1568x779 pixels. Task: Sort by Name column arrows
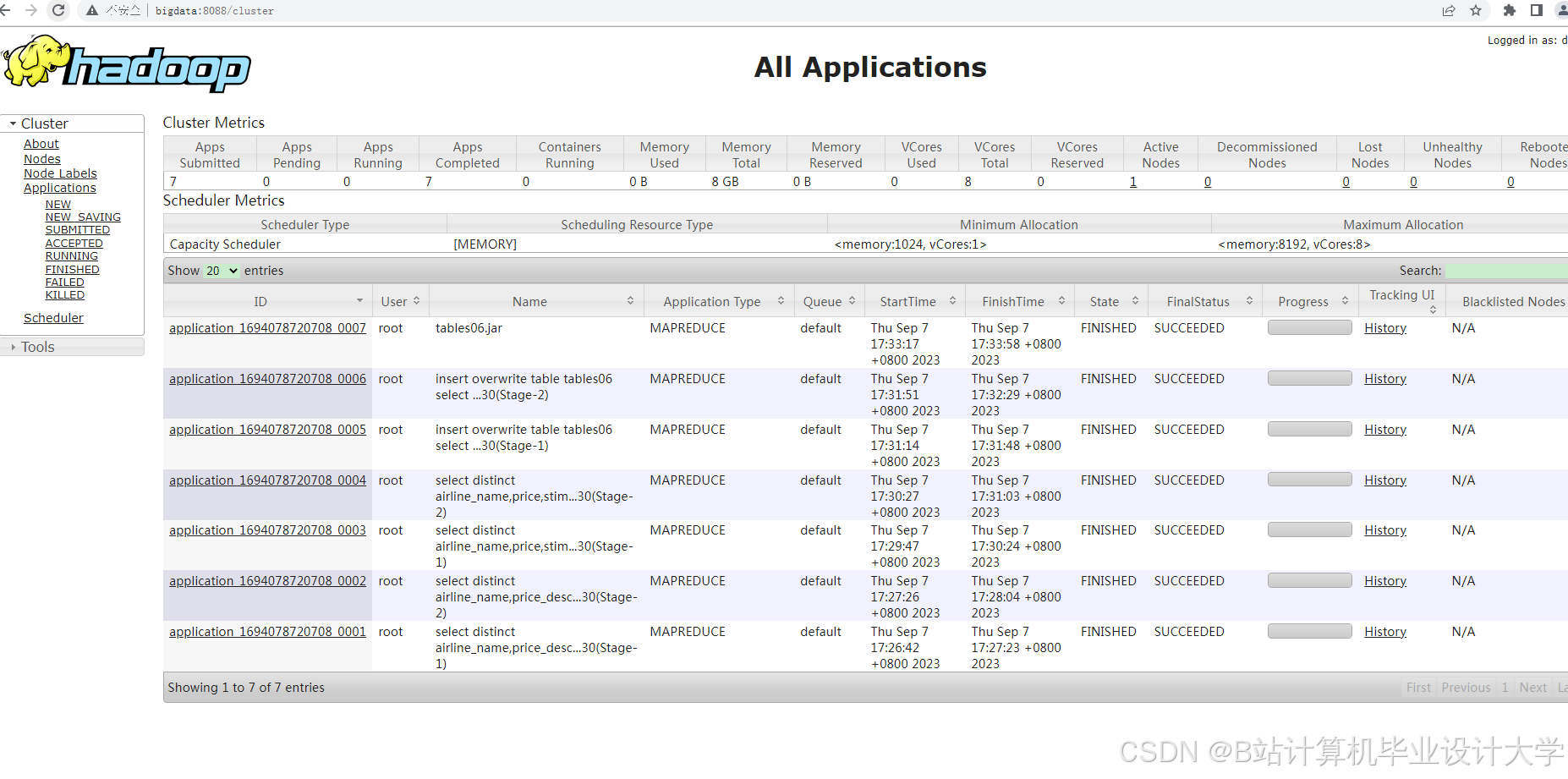coord(630,301)
